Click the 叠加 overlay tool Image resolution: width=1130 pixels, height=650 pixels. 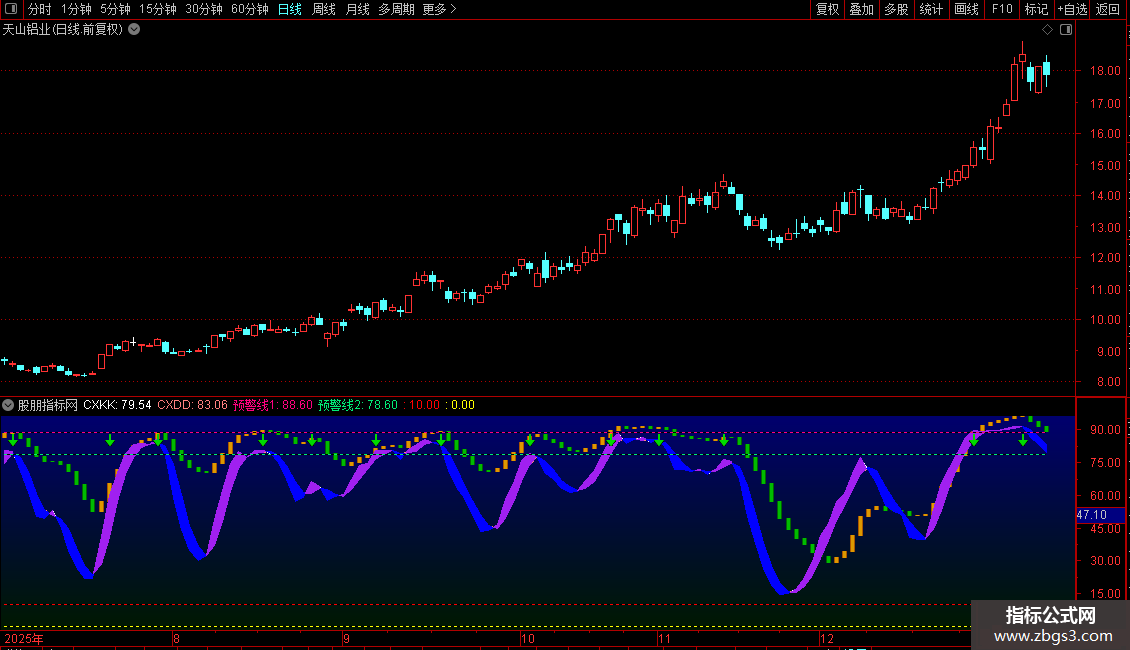pyautogui.click(x=861, y=9)
